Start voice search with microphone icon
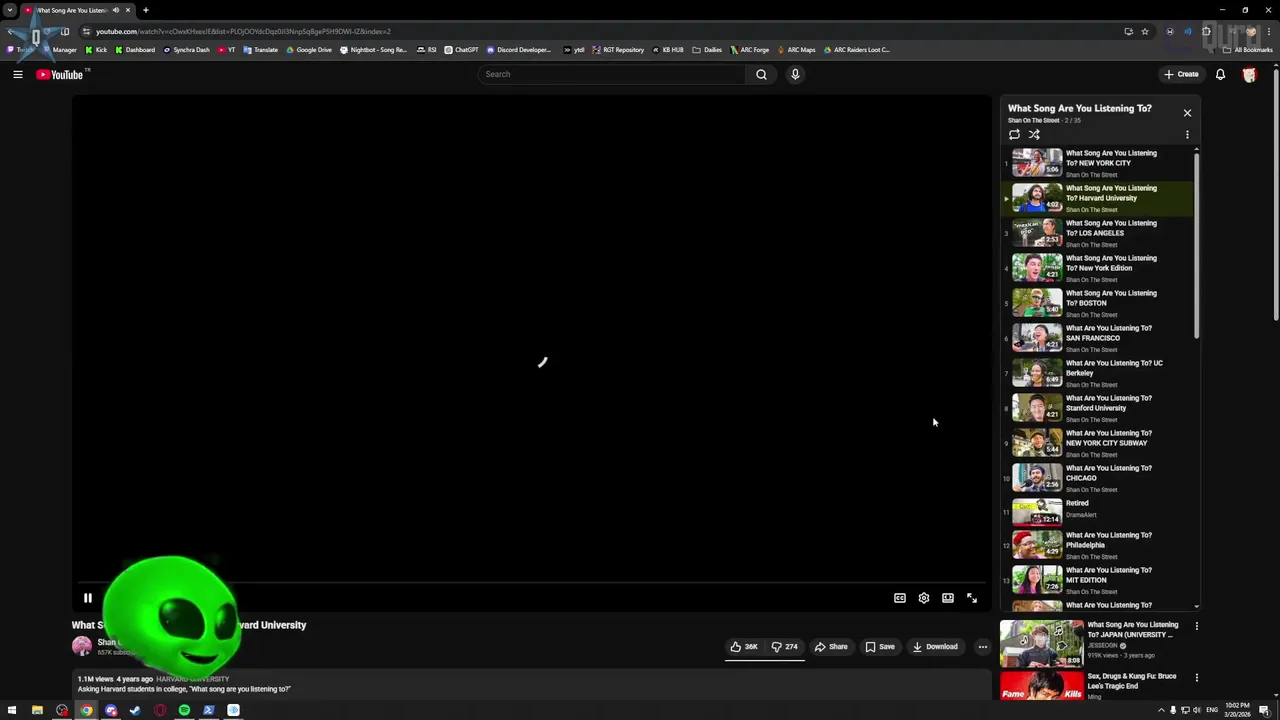Image resolution: width=1280 pixels, height=720 pixels. (x=795, y=74)
